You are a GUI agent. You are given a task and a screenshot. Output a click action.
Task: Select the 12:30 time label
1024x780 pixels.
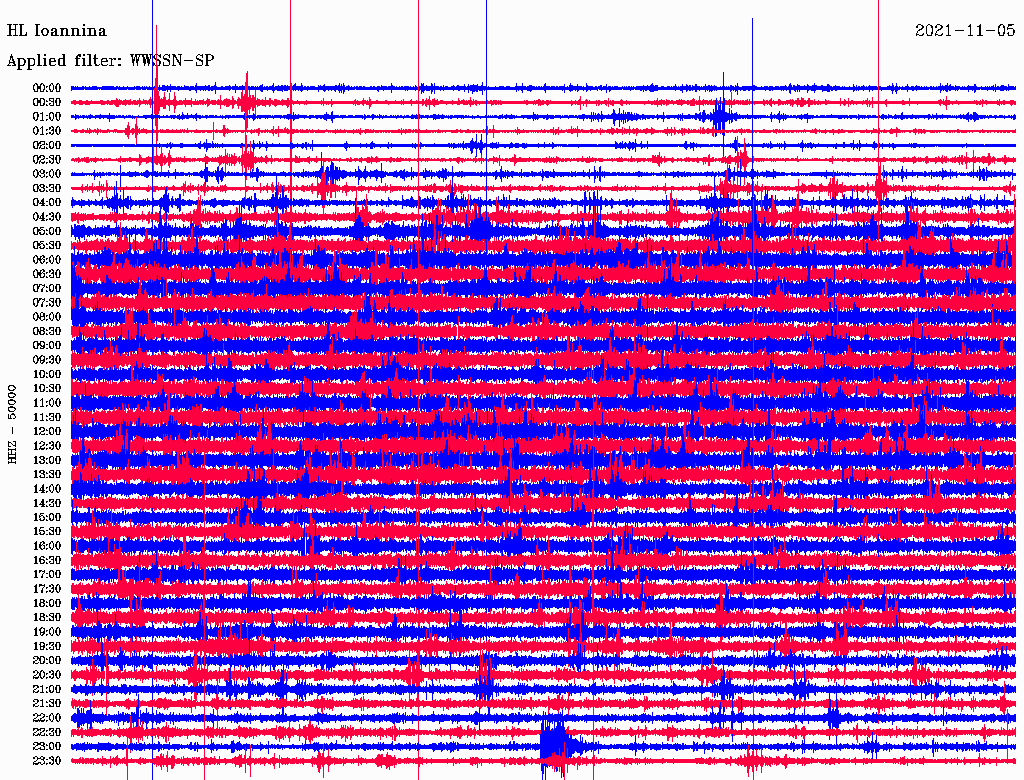pos(47,446)
